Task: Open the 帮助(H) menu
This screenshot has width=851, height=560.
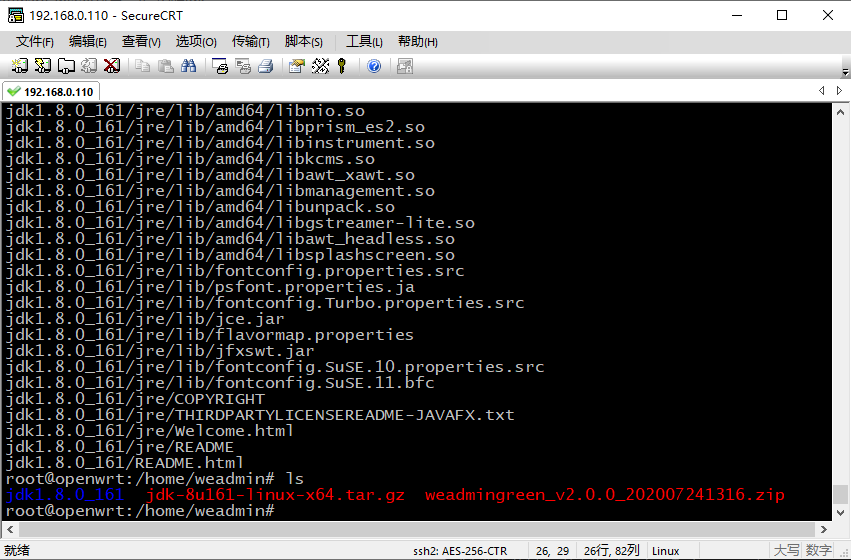Action: (x=417, y=41)
